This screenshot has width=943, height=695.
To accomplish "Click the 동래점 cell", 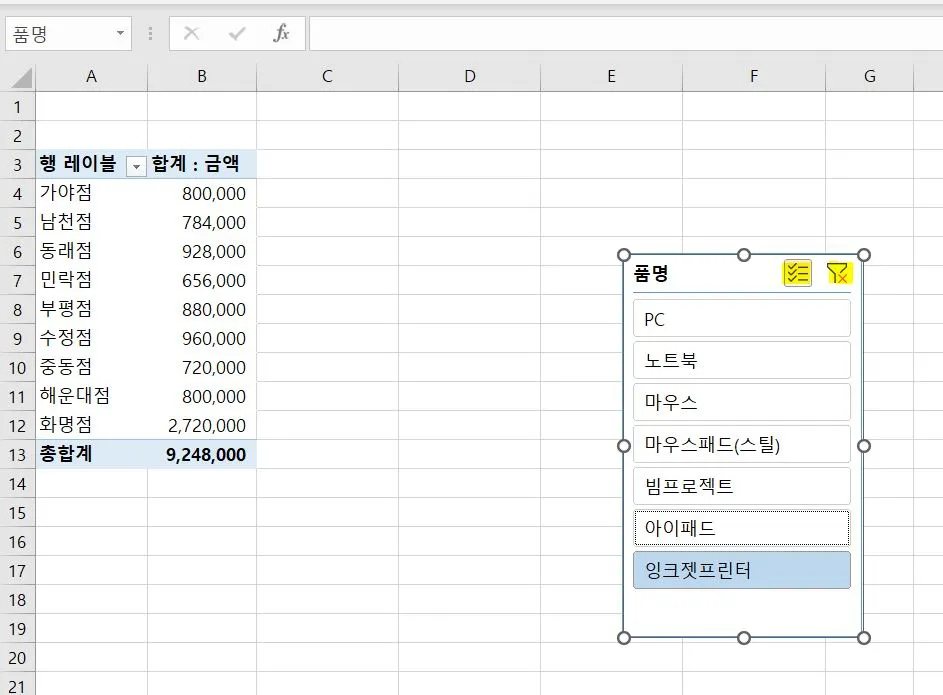I will coord(91,251).
